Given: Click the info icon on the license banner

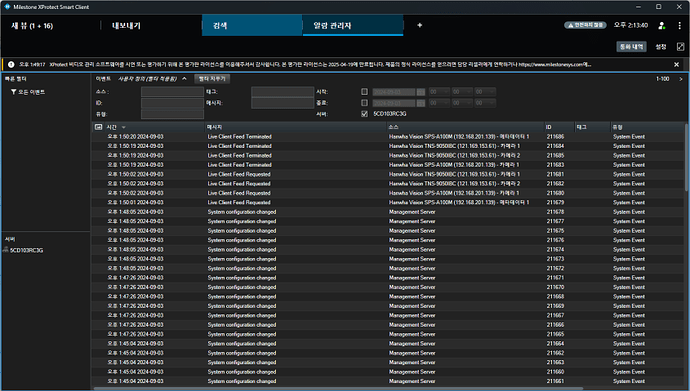Looking at the screenshot, I should pyautogui.click(x=11, y=65).
